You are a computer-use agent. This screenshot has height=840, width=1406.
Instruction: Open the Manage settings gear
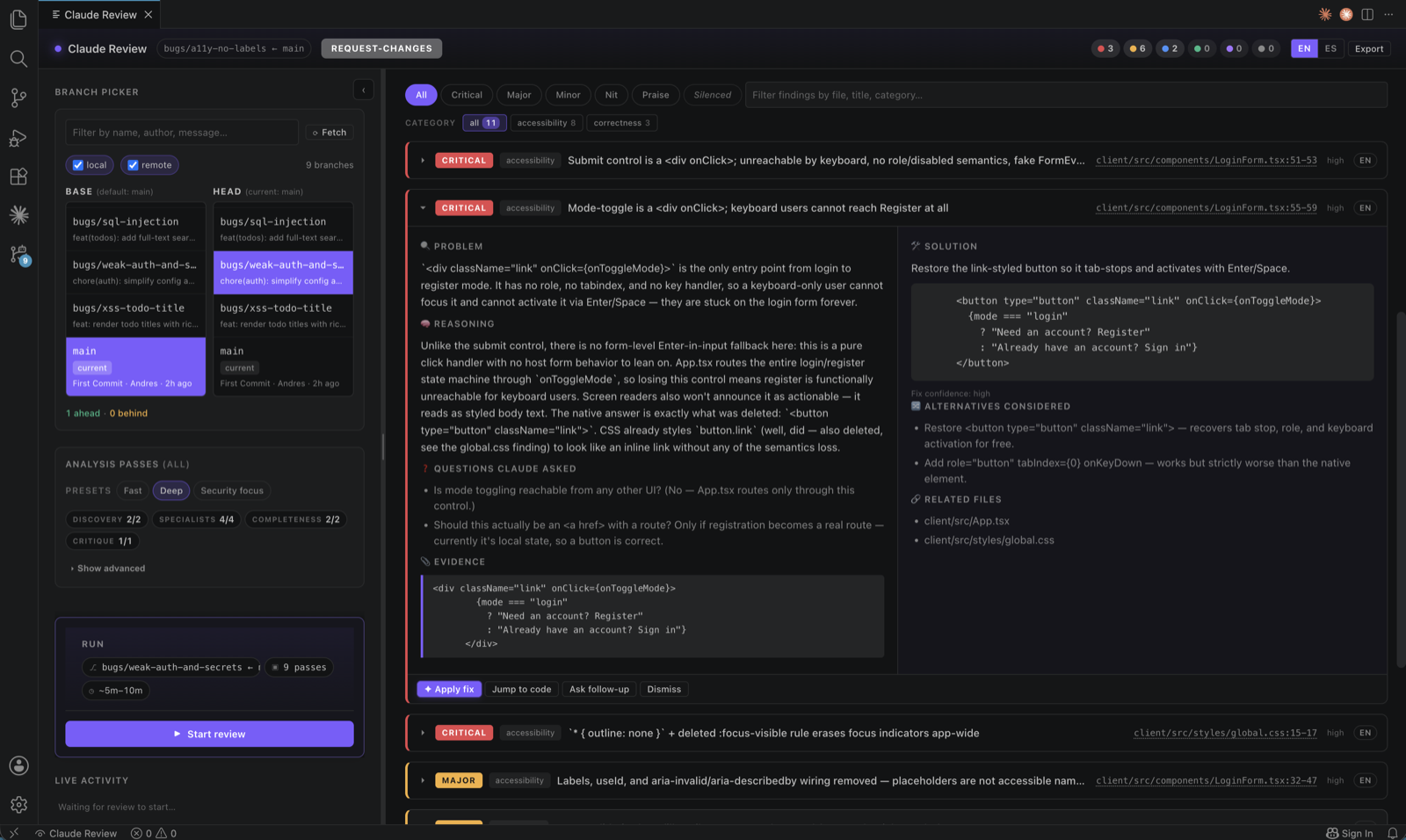18,805
